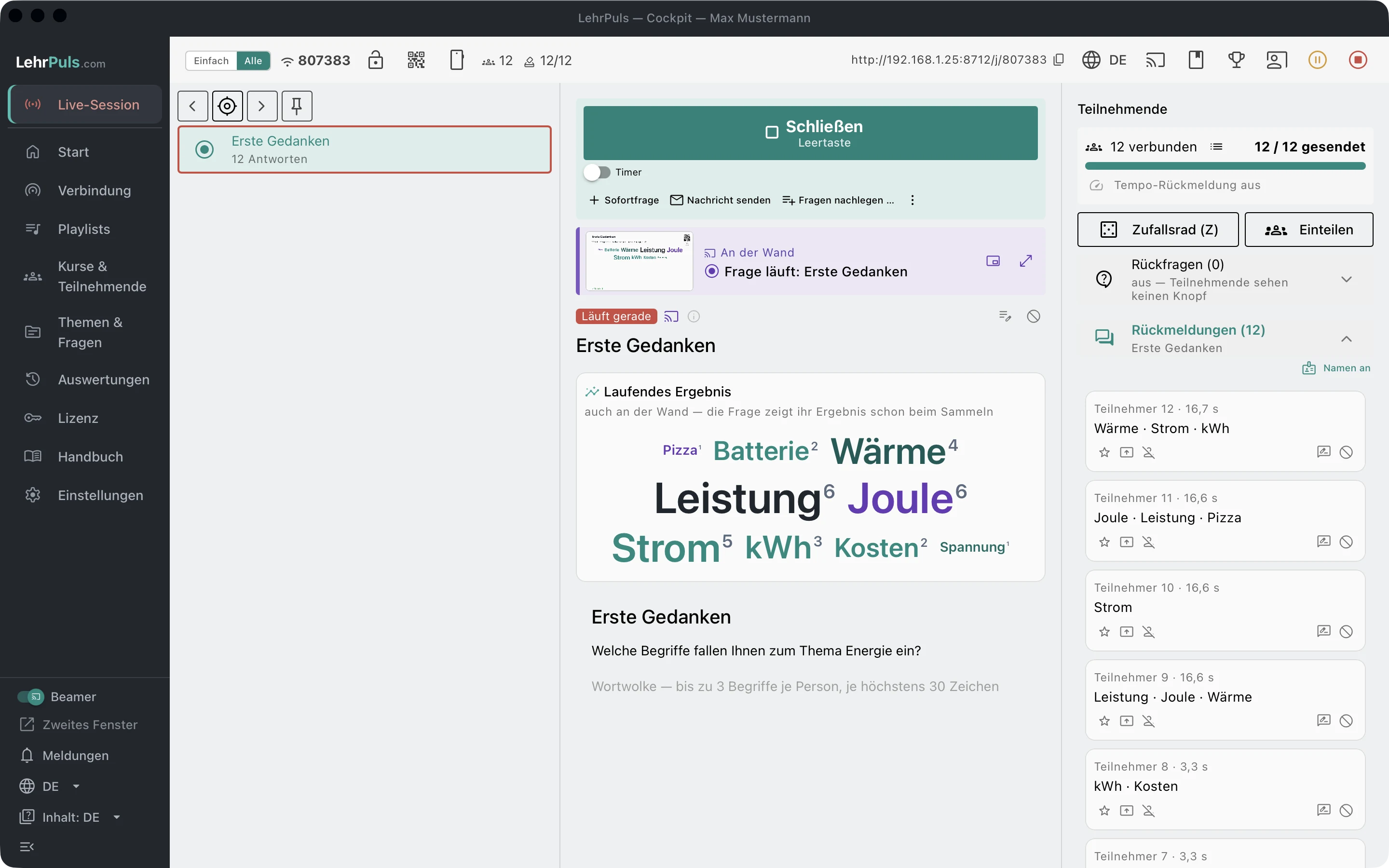
Task: Toggle the Beamer switch in sidebar
Action: [x=30, y=696]
